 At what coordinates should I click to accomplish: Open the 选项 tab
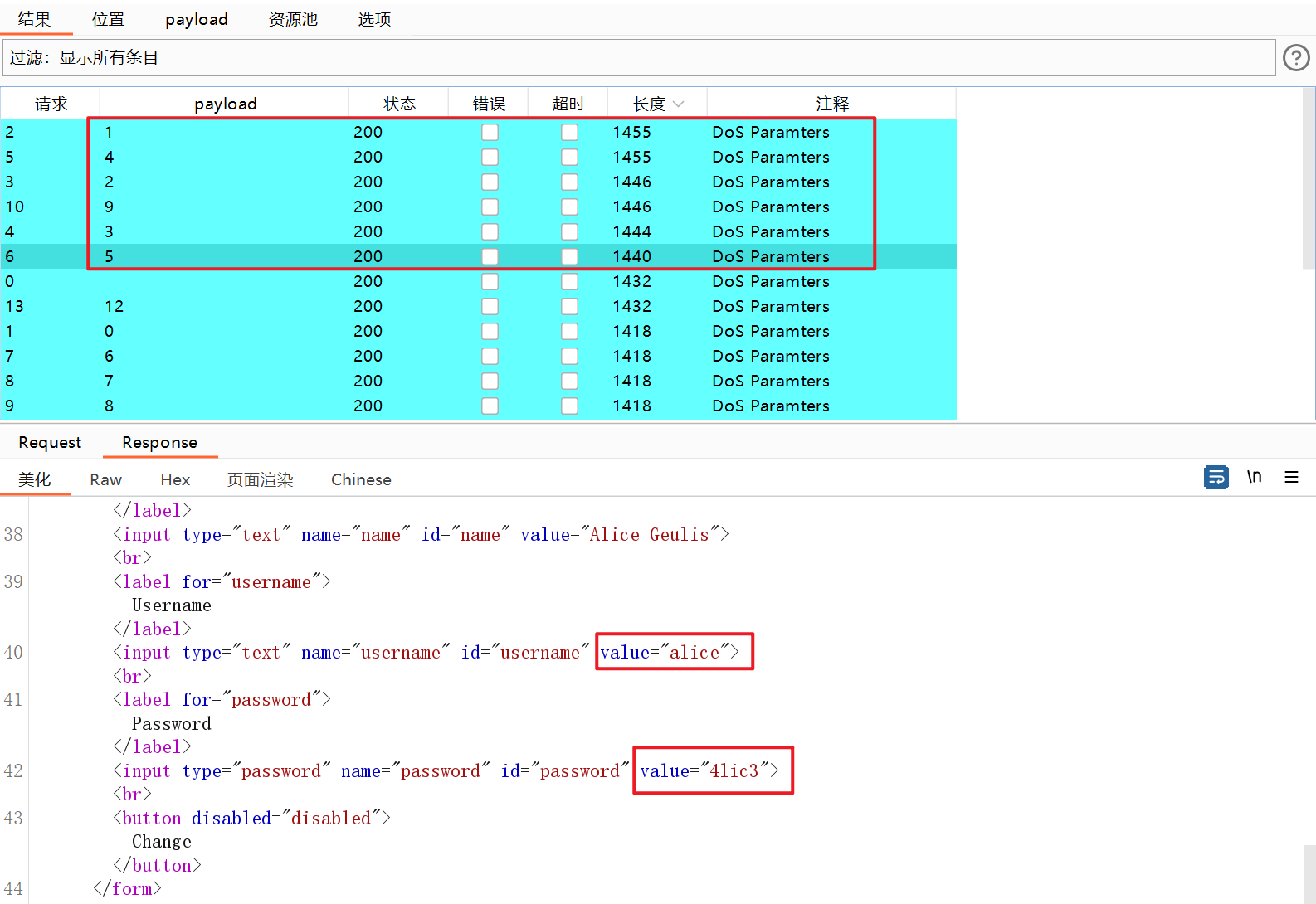pos(374,19)
